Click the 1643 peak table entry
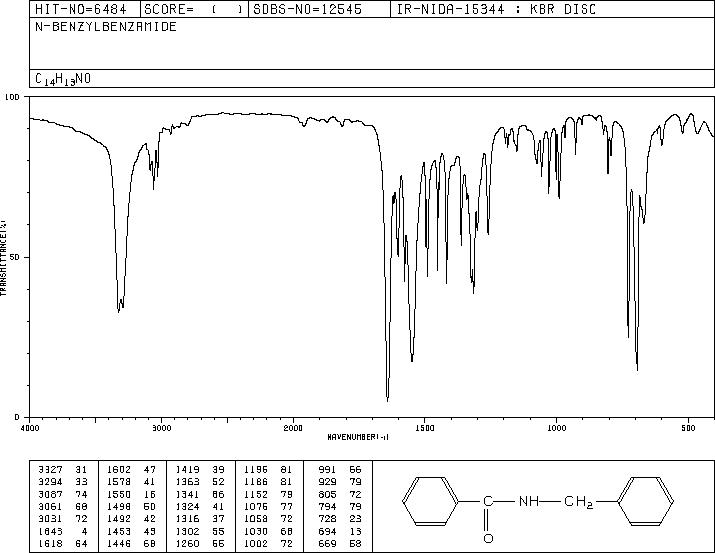 pyautogui.click(x=62, y=531)
